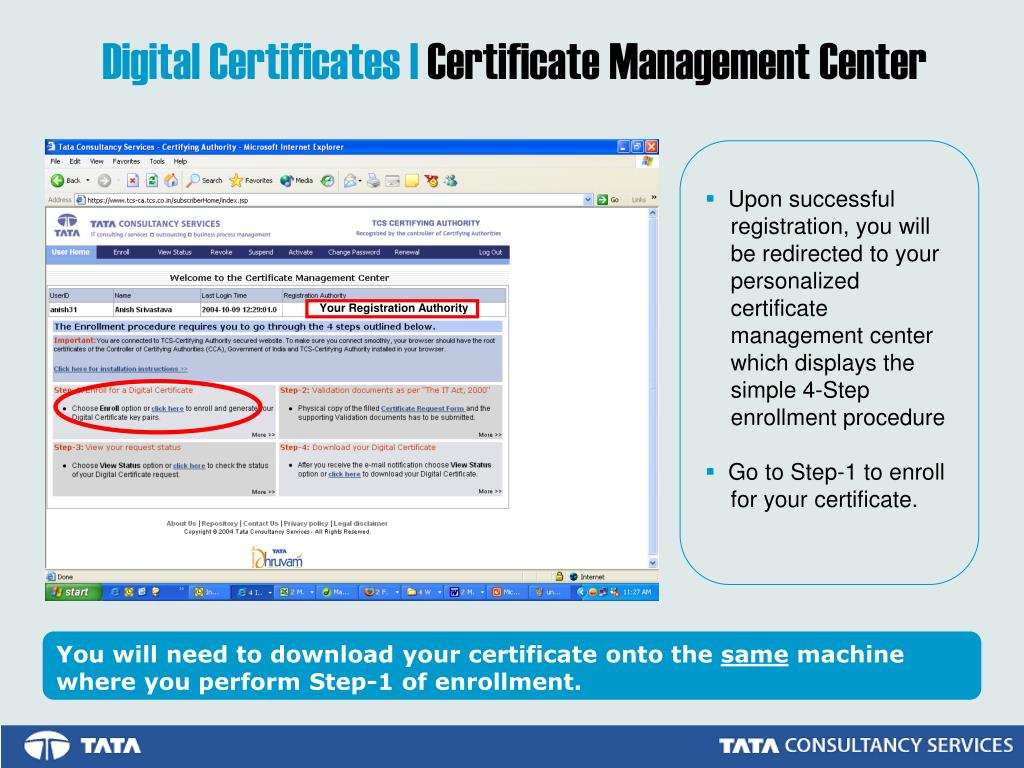Viewport: 1024px width, 768px height.
Task: Open the Certificate Request Form link
Action: click(x=423, y=408)
